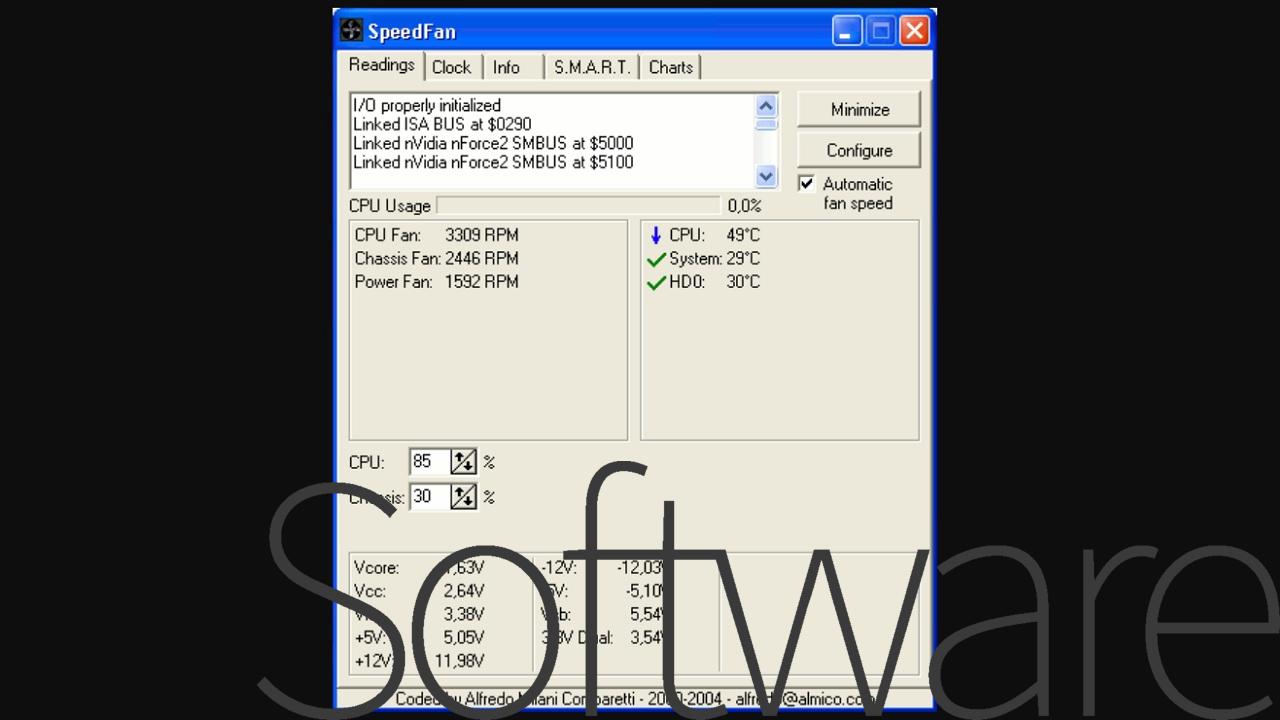1280x720 pixels.
Task: Close the SpeedFan window
Action: (914, 30)
